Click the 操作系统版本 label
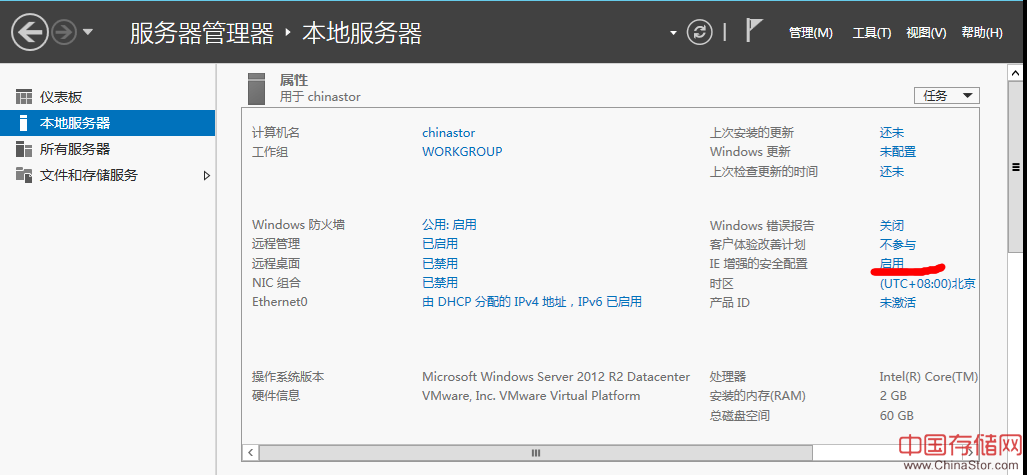 point(288,377)
